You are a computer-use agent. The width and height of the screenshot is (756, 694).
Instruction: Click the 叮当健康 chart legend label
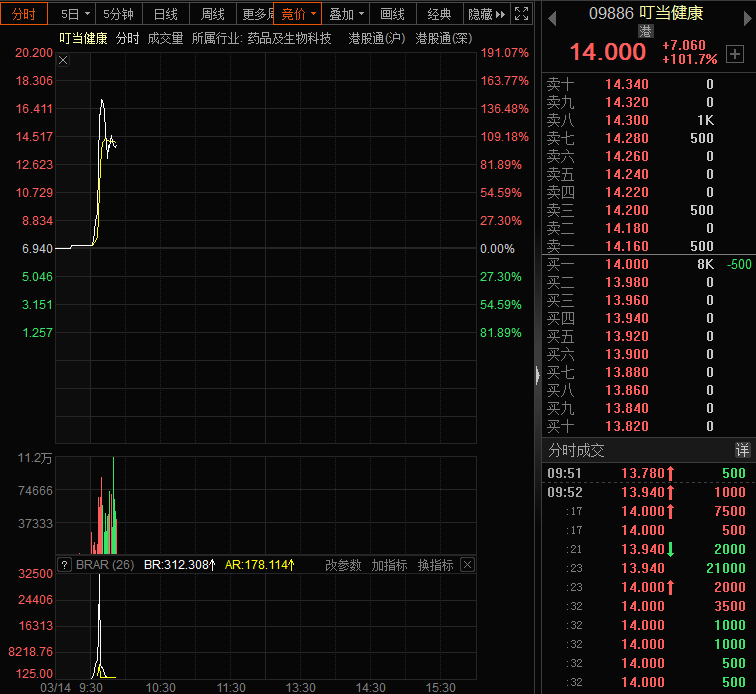point(83,39)
